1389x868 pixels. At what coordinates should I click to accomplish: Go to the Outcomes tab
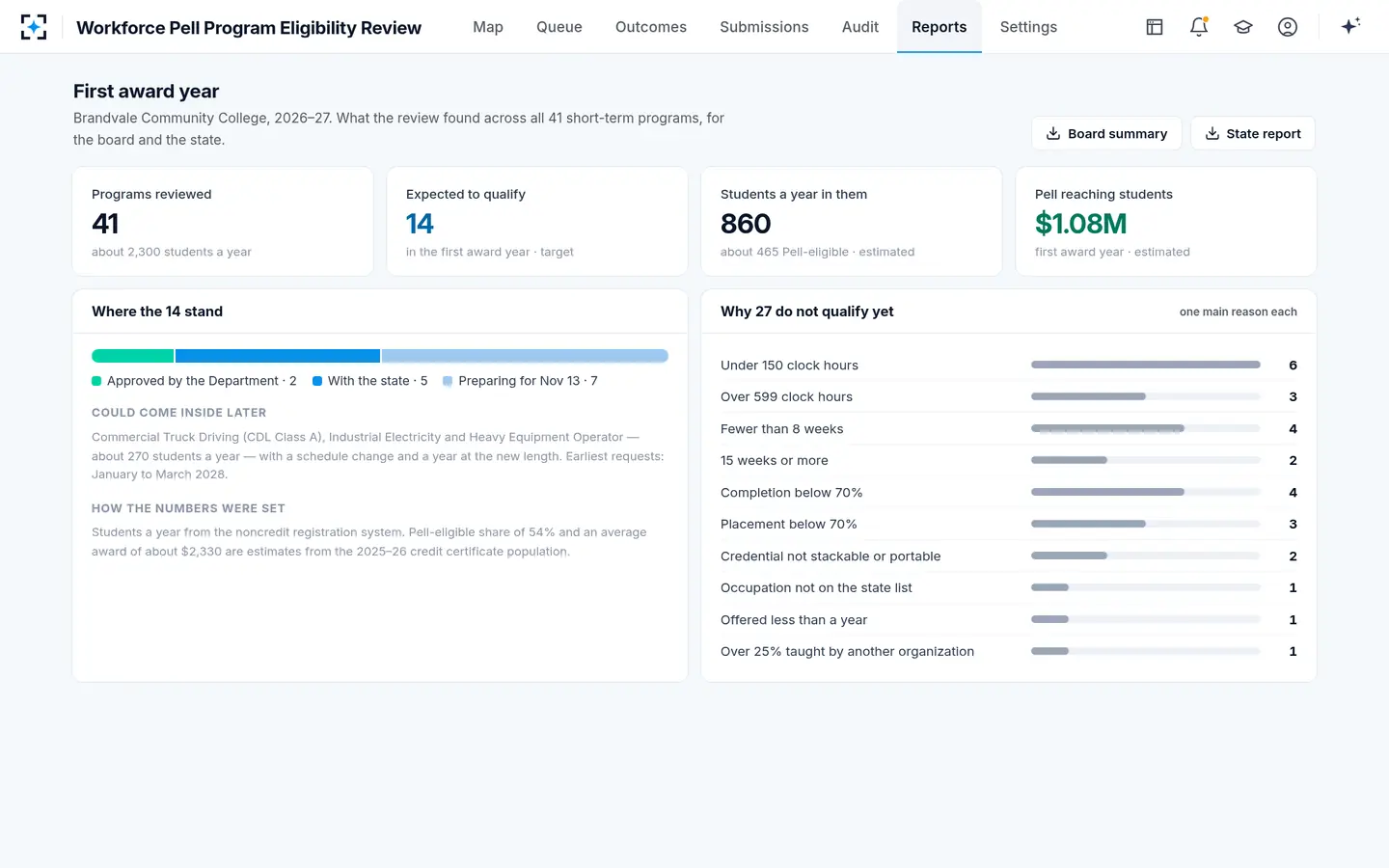click(x=651, y=27)
